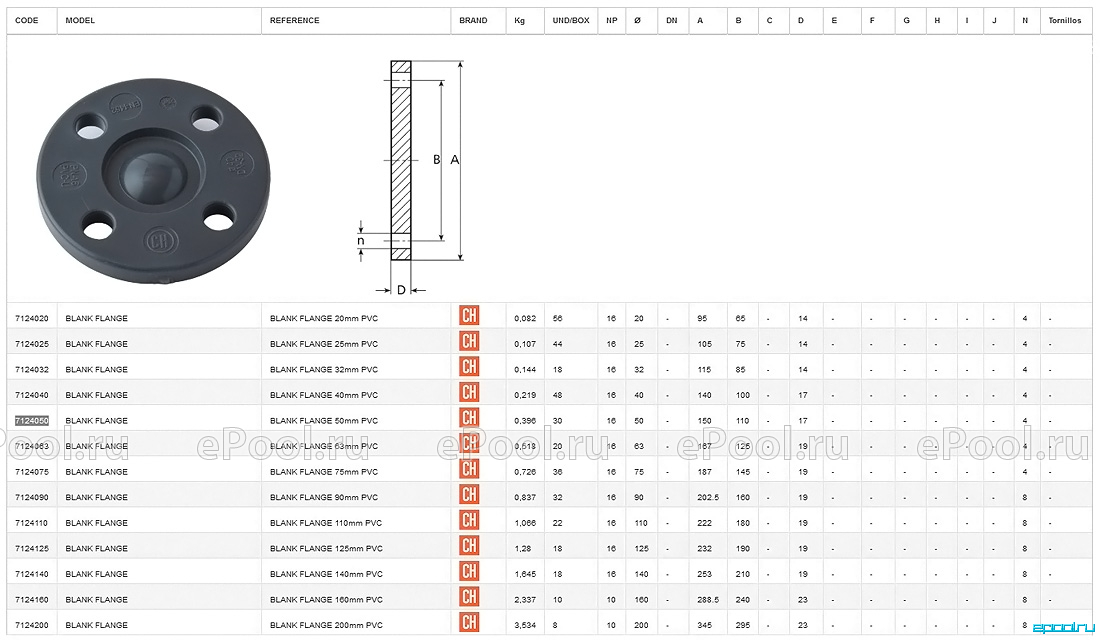
Task: Click product code 7124025
Action: click(x=32, y=344)
